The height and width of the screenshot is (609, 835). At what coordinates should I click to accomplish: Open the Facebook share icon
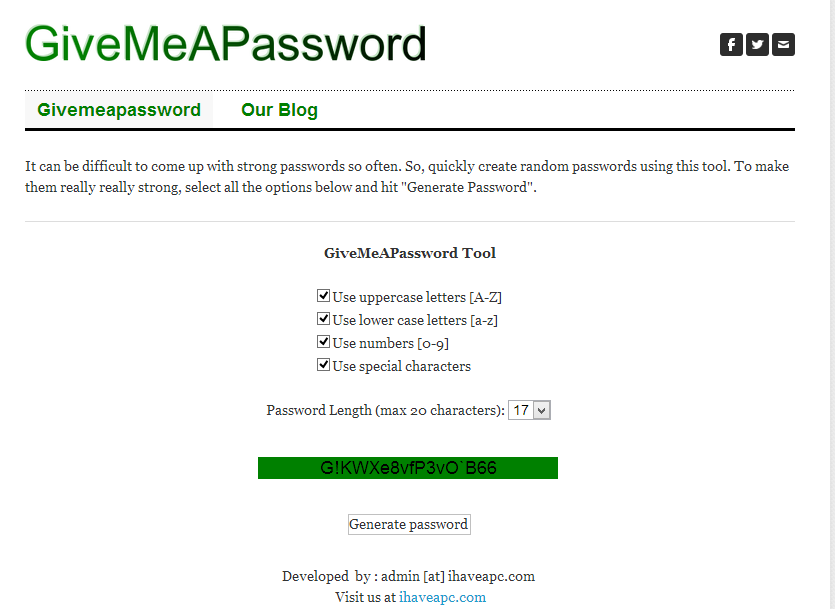pos(731,44)
